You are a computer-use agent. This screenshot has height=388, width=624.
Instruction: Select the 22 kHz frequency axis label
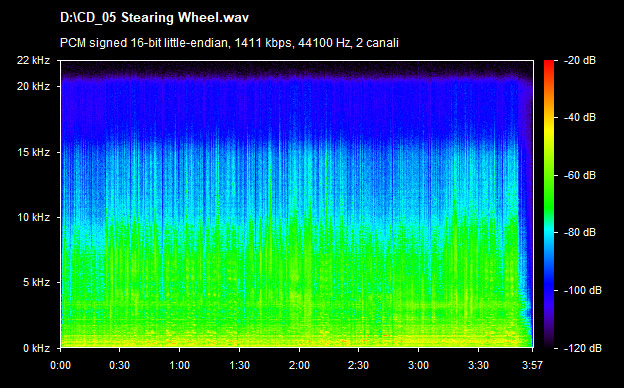(33, 60)
